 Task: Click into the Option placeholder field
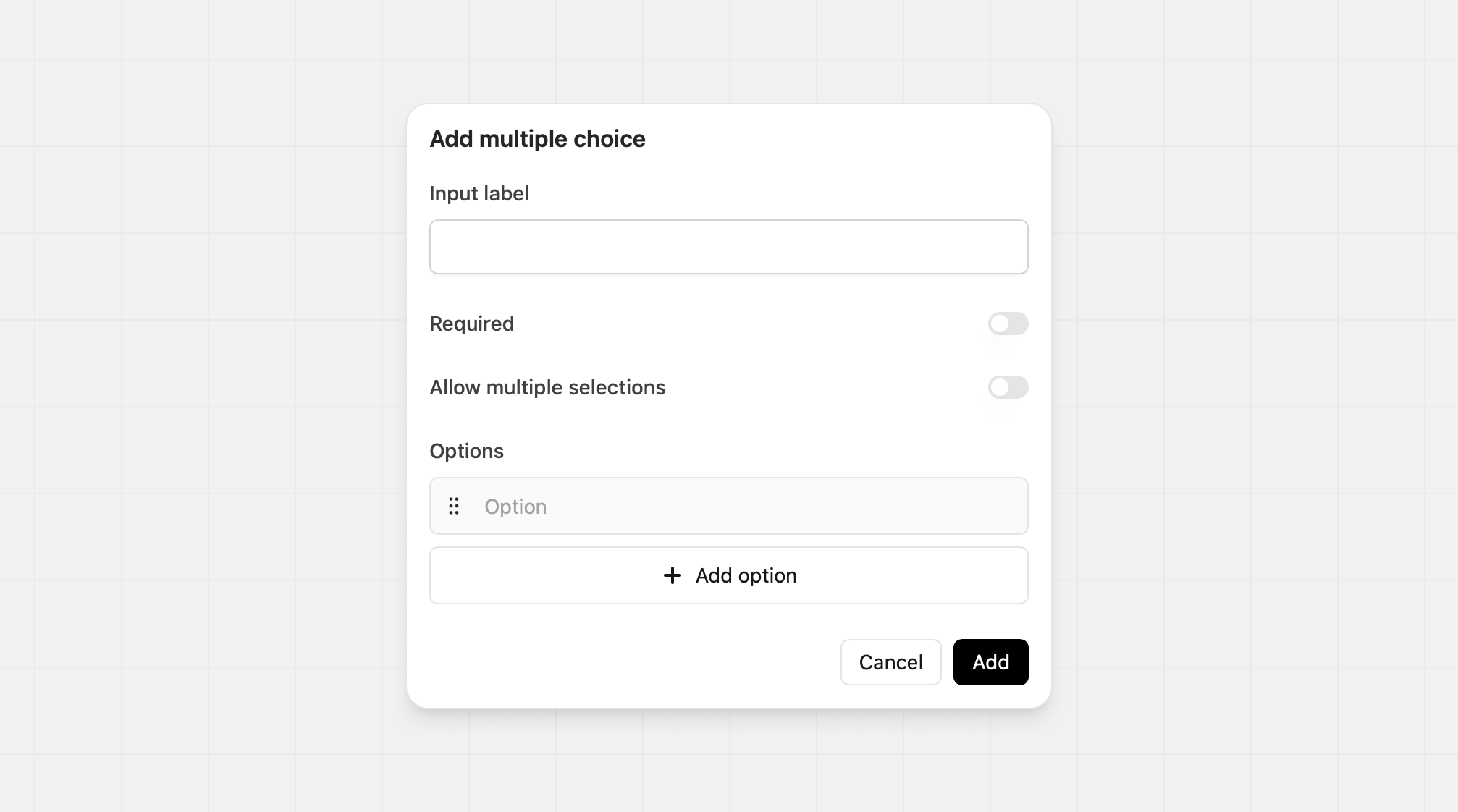pos(746,507)
